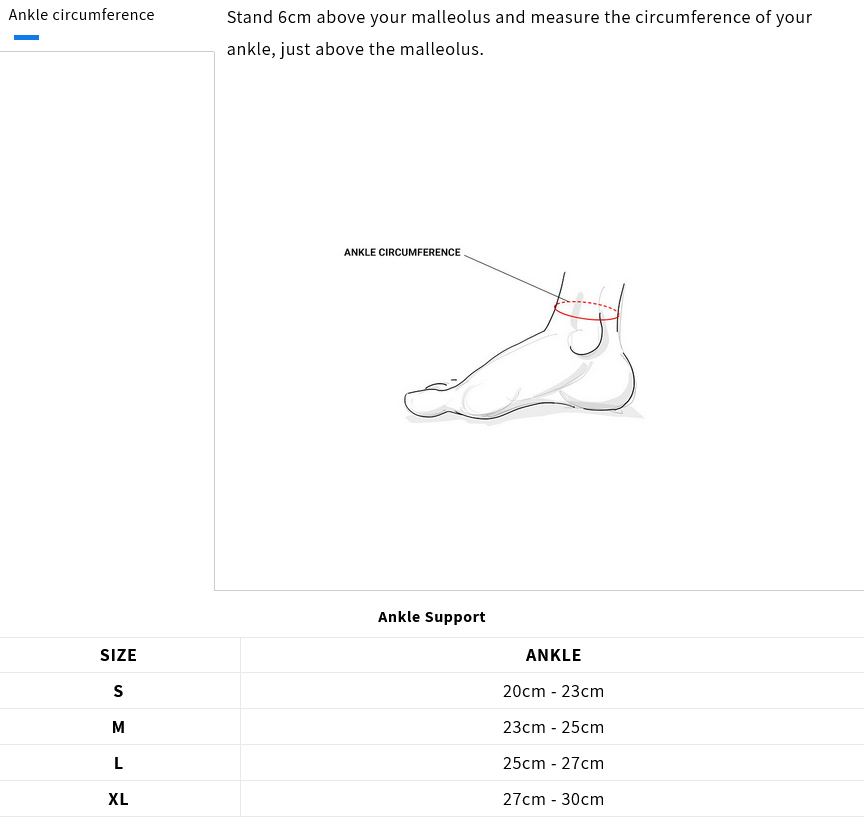Click the Ankle Support table title
This screenshot has height=831, width=864.
(x=432, y=617)
